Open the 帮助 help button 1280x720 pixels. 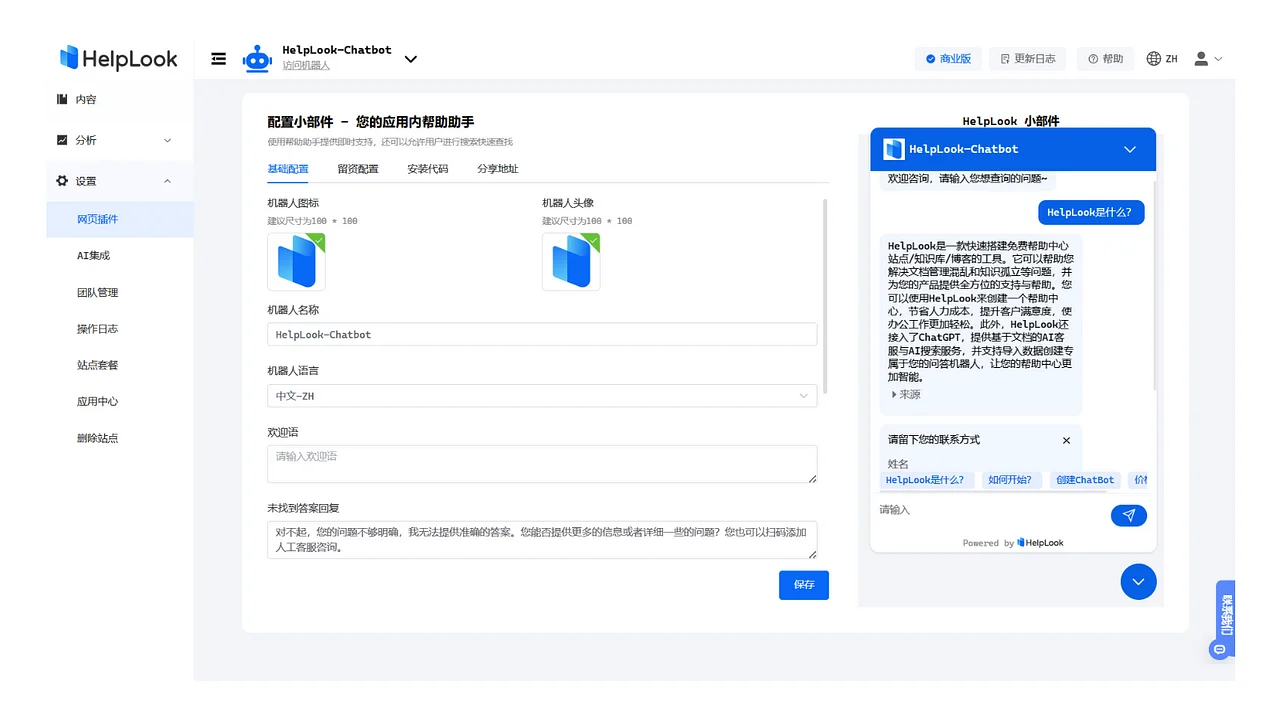tap(1106, 59)
